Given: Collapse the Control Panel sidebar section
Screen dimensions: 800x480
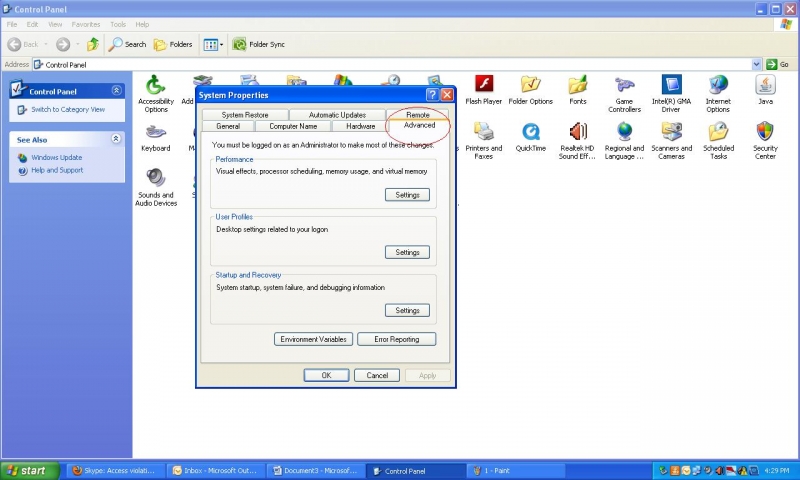Looking at the screenshot, I should click(x=116, y=91).
